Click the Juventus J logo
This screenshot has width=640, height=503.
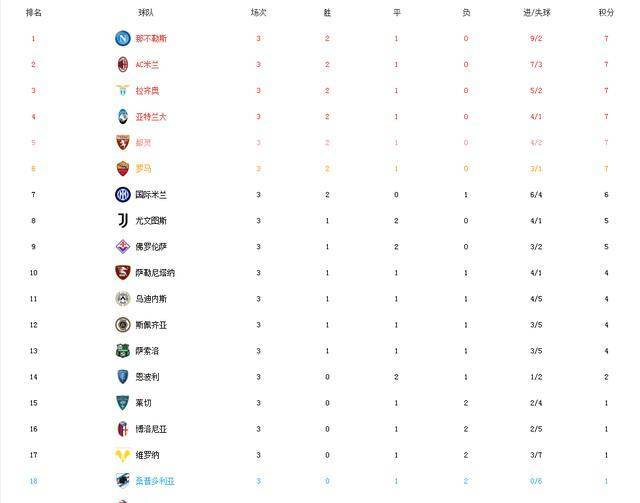pos(122,220)
